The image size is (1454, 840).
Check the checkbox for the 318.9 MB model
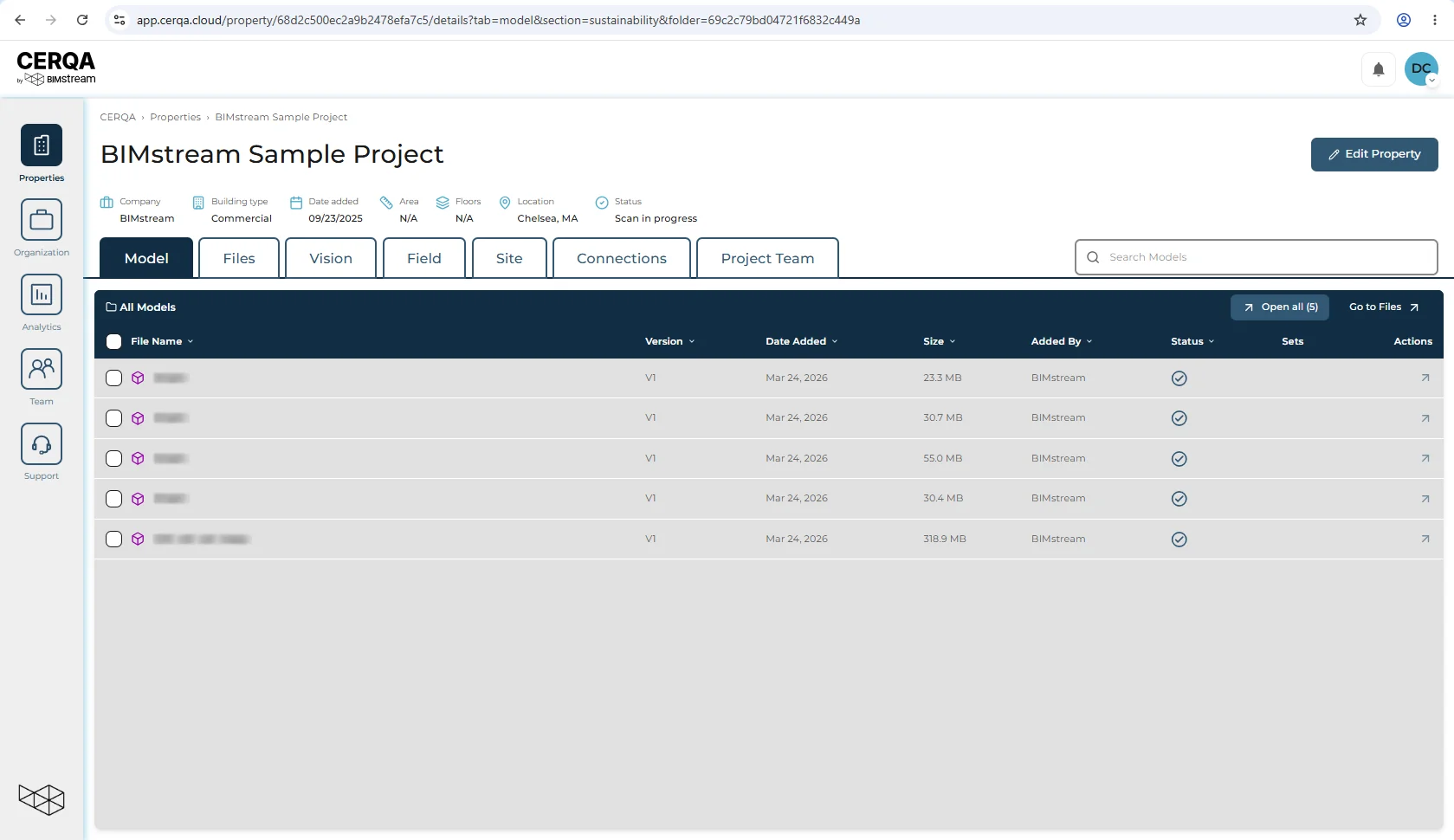coord(113,539)
